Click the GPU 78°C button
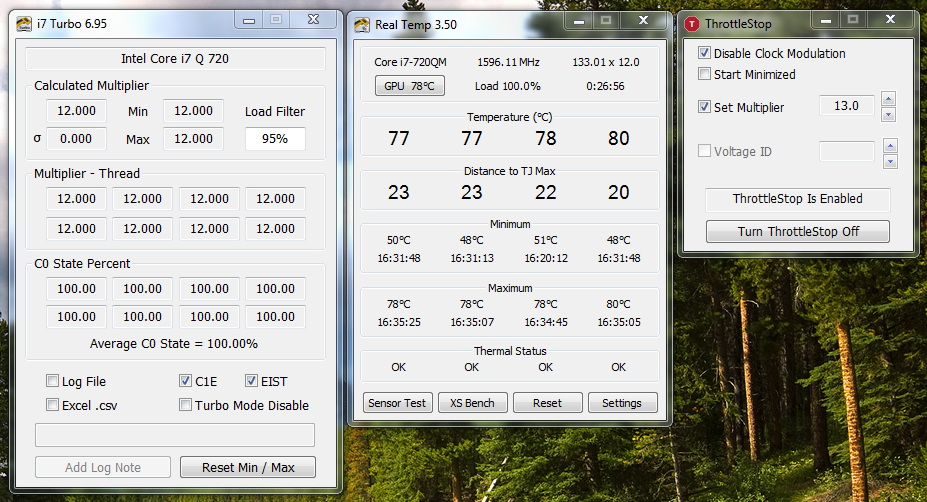 410,86
